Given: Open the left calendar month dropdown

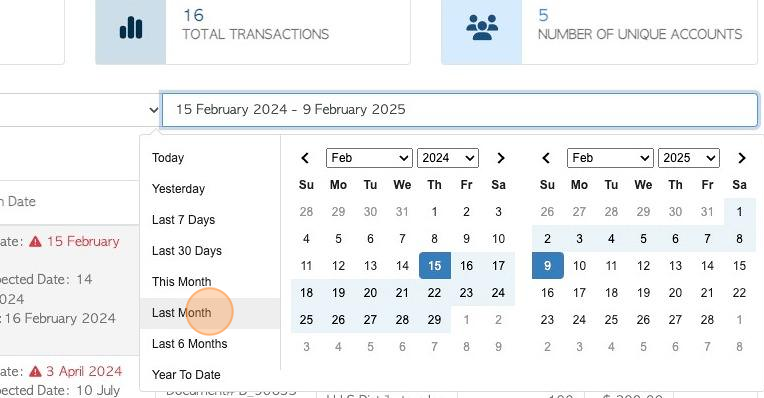Looking at the screenshot, I should pyautogui.click(x=369, y=158).
